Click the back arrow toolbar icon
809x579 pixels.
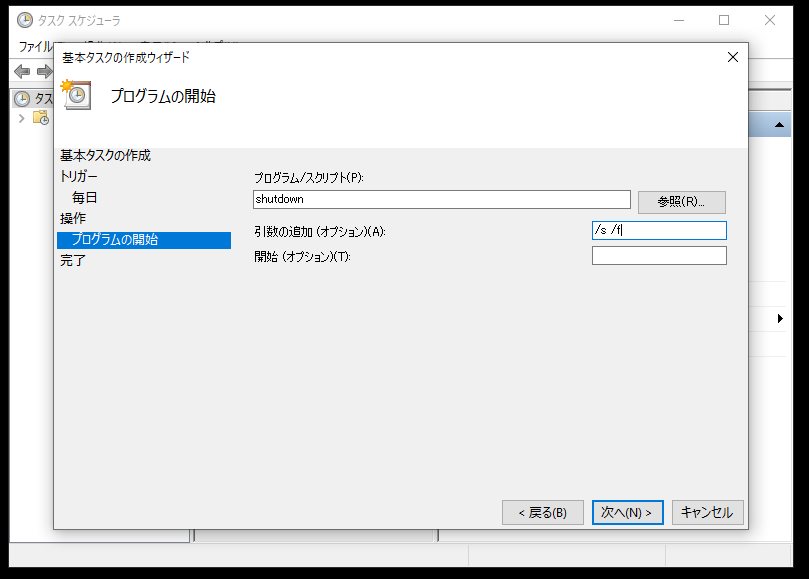click(x=22, y=71)
